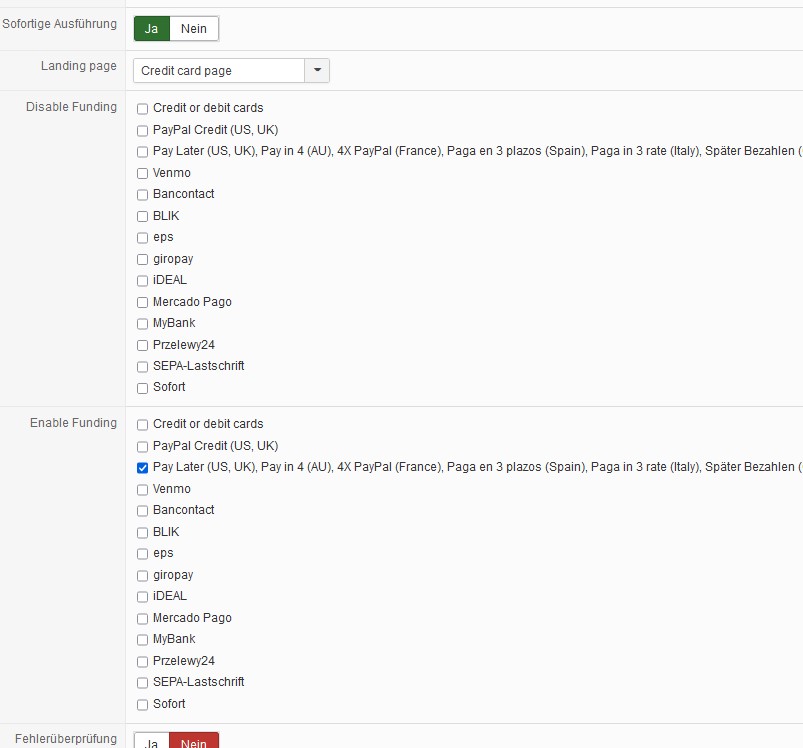This screenshot has width=803, height=748.
Task: Check giropay under Enable Funding
Action: coord(142,576)
